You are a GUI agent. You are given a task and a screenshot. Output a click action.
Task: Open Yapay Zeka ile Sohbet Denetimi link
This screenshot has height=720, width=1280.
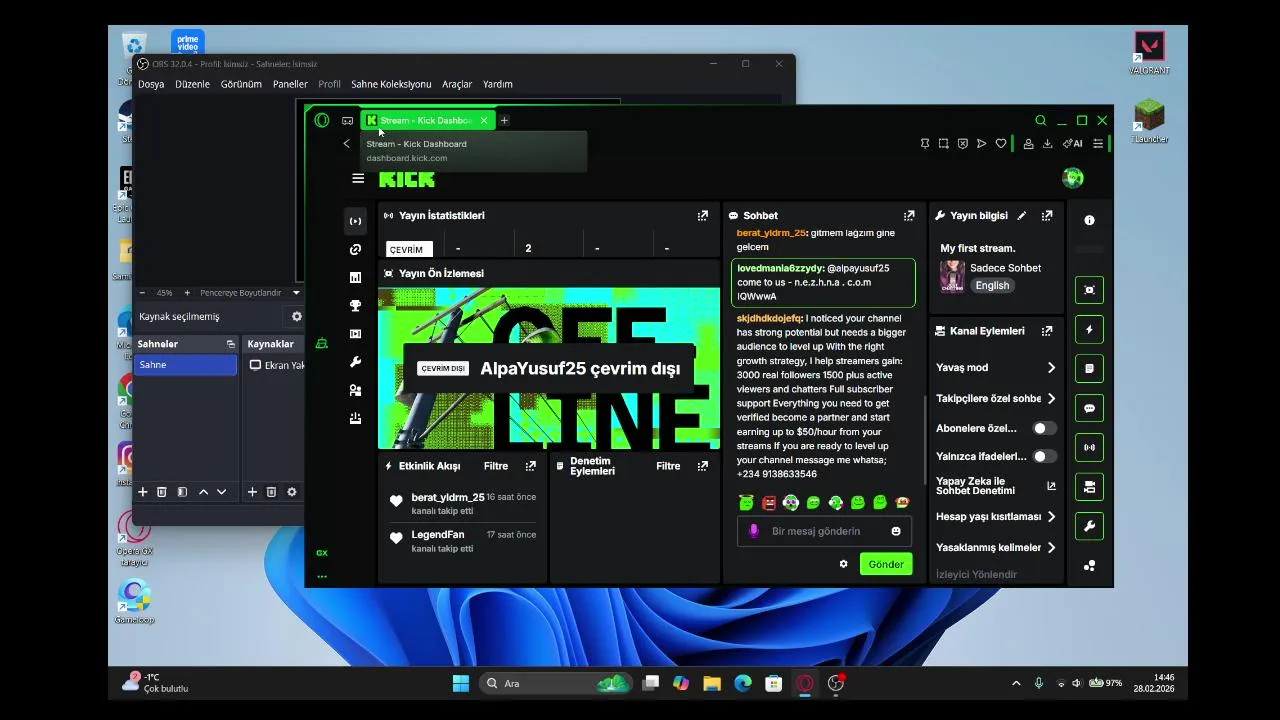point(996,486)
